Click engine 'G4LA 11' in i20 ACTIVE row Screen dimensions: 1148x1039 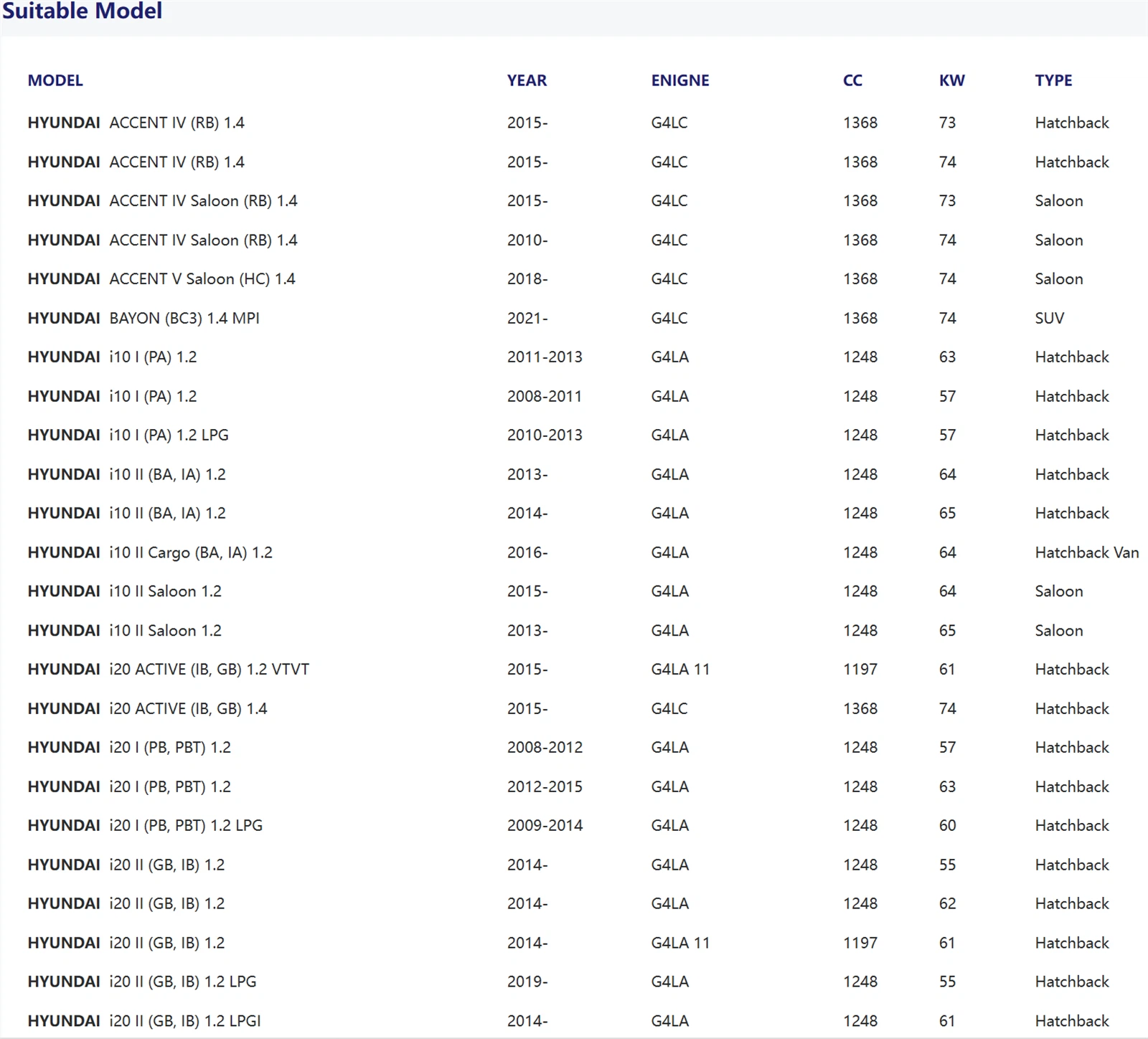tap(680, 669)
